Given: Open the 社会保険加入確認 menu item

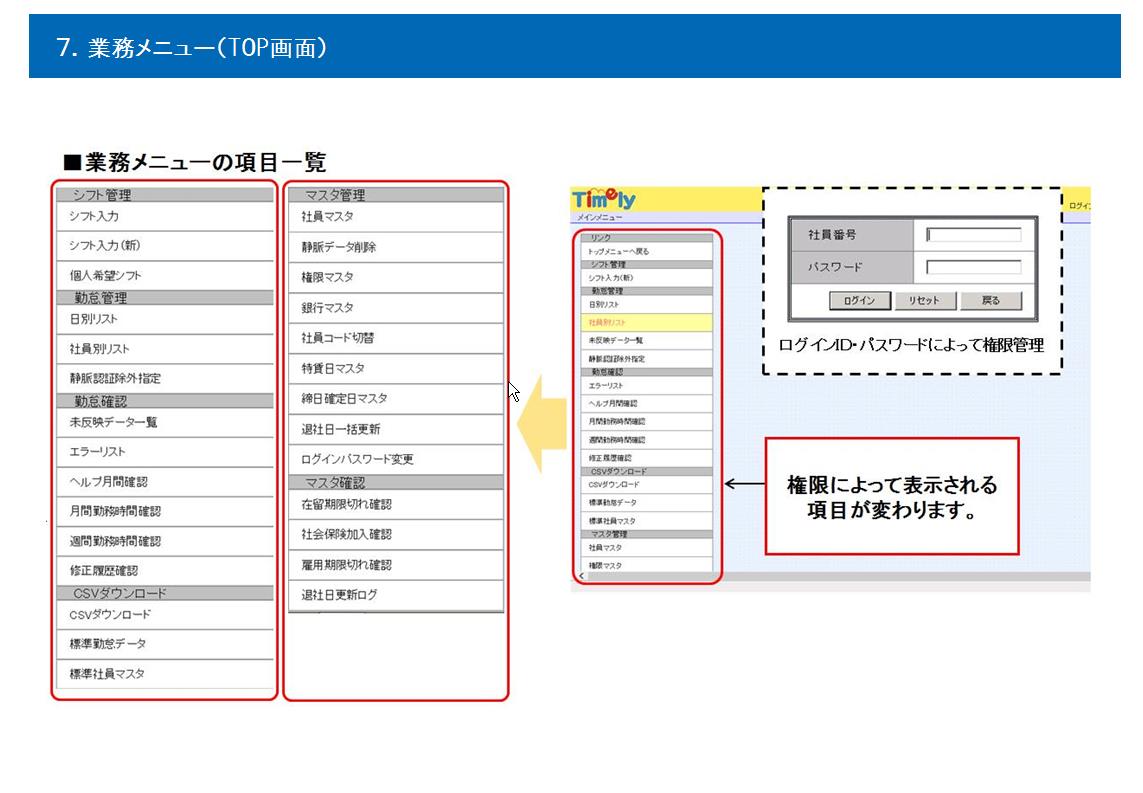Looking at the screenshot, I should 396,534.
